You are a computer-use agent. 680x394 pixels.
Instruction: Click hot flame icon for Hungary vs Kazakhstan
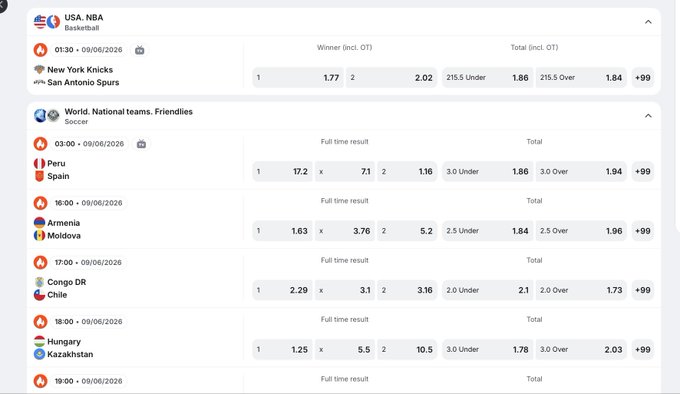[40, 322]
